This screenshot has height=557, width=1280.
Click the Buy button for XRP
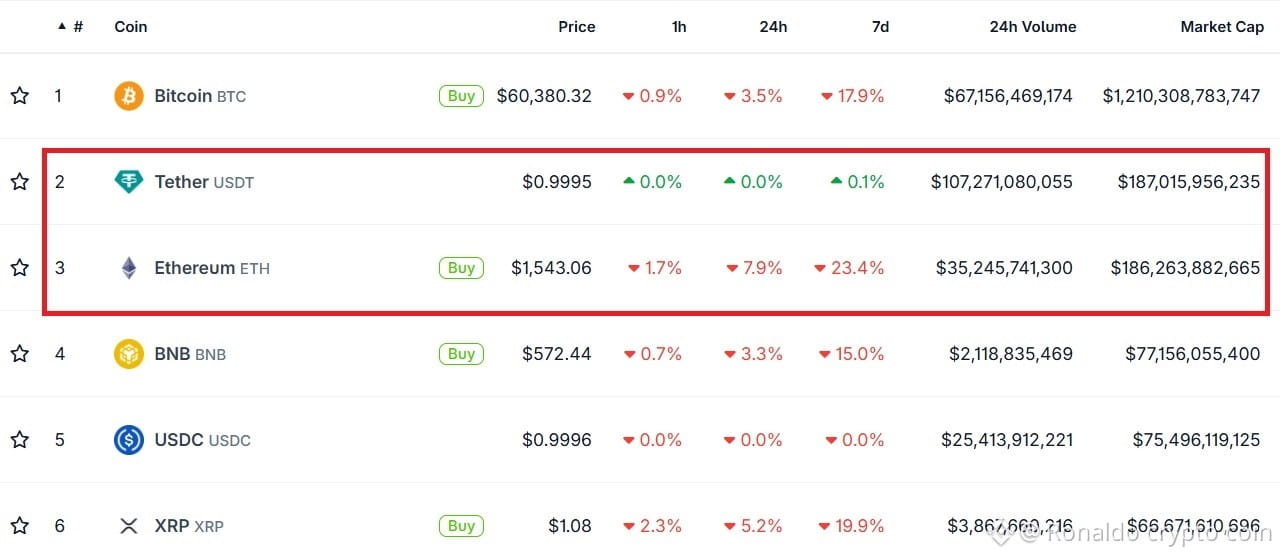click(x=461, y=526)
